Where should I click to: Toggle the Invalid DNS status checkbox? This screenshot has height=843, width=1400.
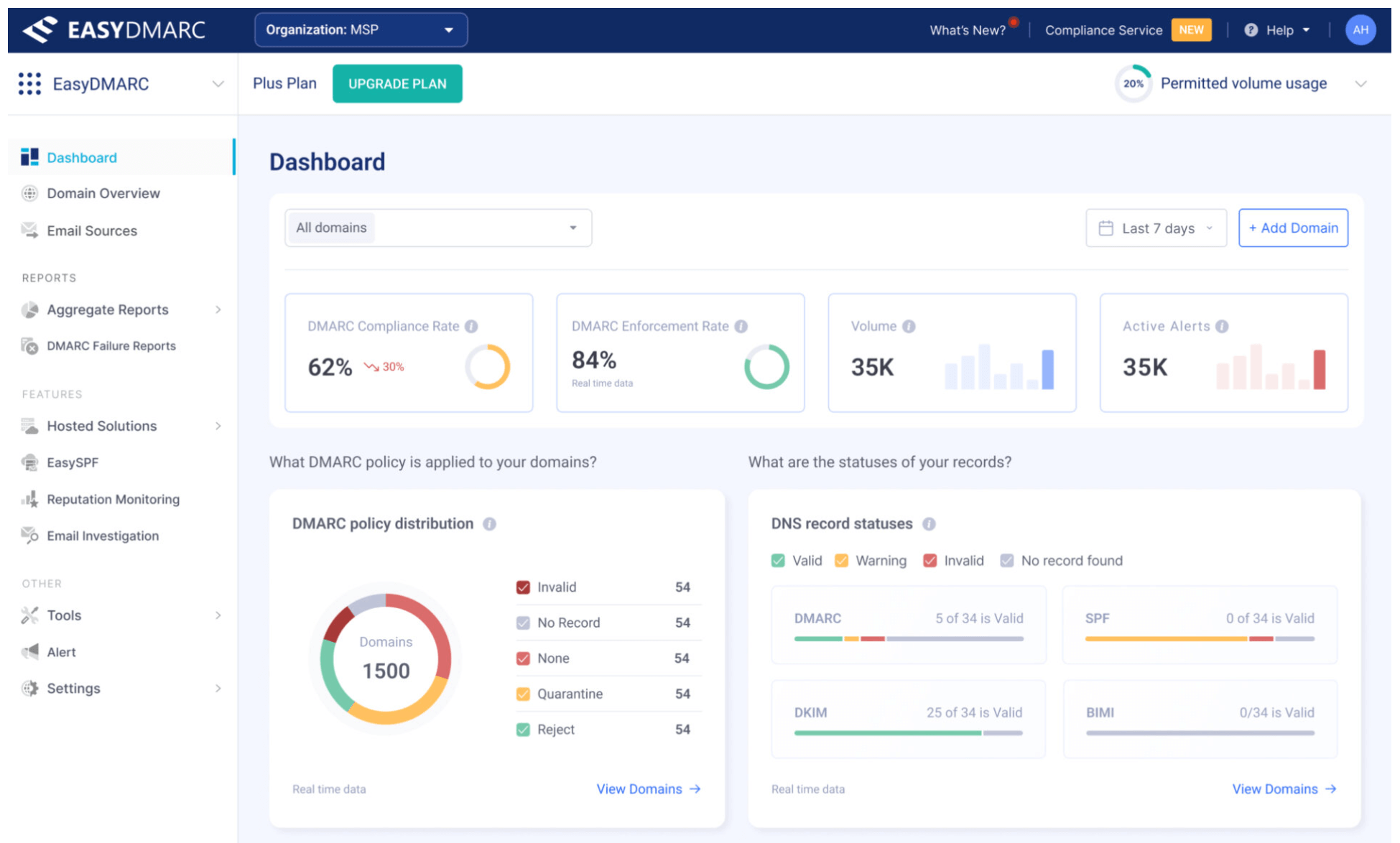[x=930, y=561]
